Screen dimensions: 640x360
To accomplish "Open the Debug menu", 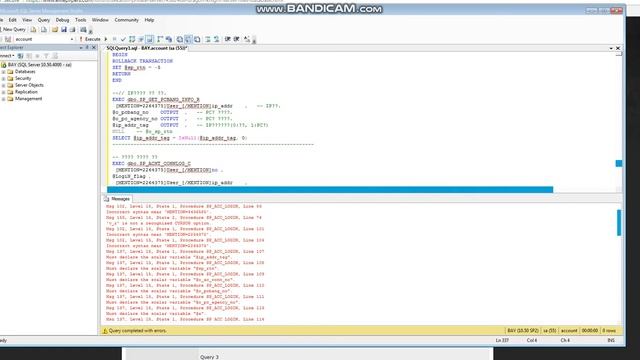I will 62,20.
